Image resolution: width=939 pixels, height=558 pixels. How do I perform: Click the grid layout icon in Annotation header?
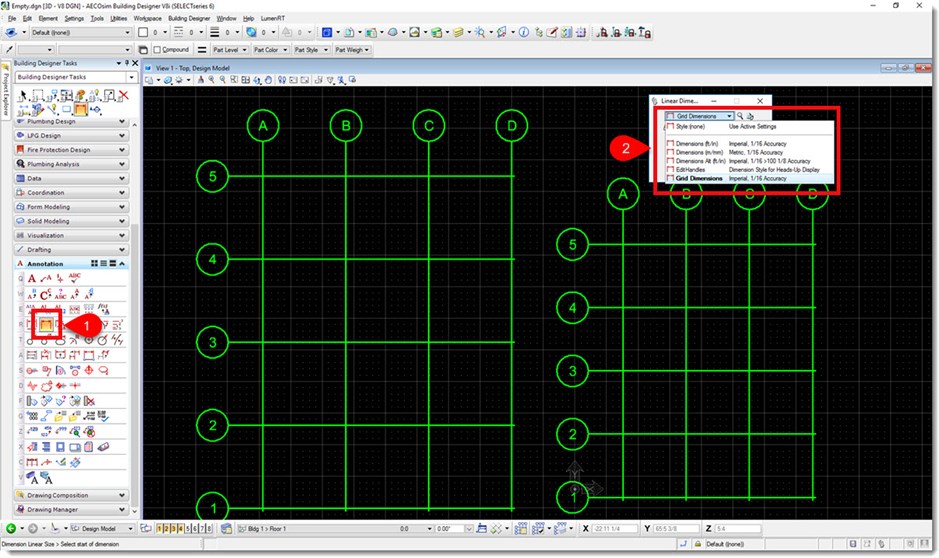(x=94, y=263)
